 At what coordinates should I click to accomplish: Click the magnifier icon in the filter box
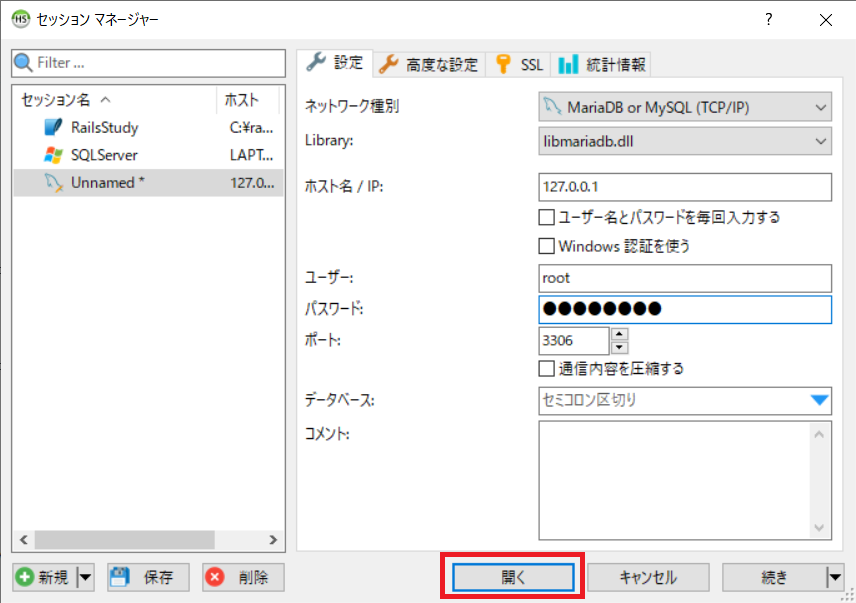pyautogui.click(x=23, y=63)
